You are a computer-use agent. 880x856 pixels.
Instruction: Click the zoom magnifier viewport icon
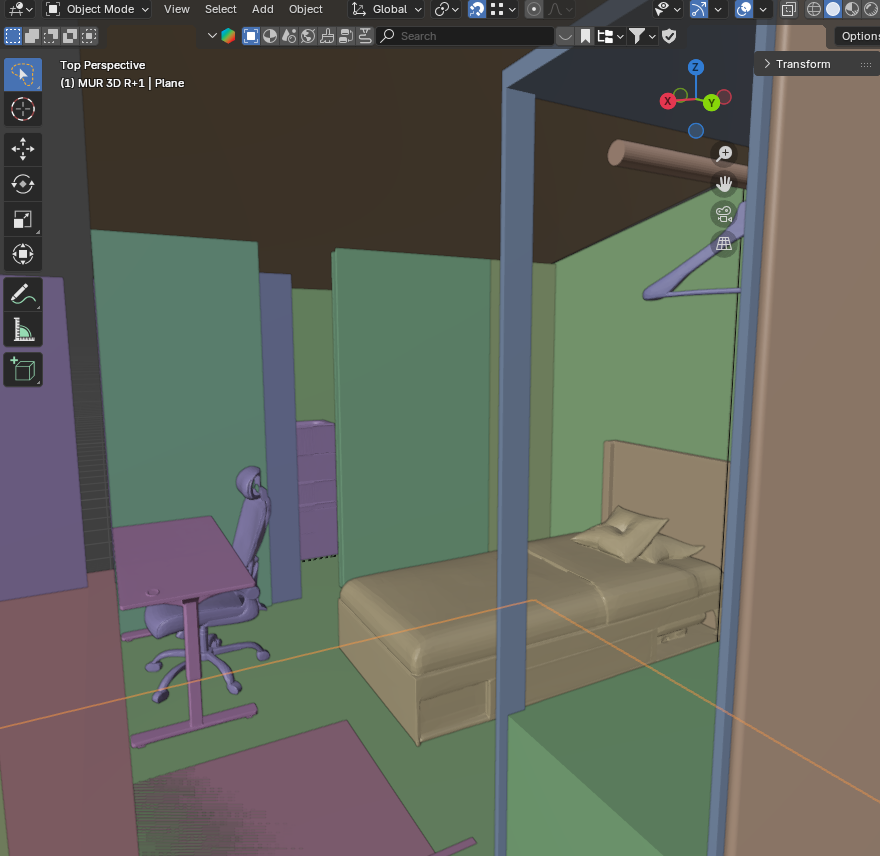pos(724,154)
